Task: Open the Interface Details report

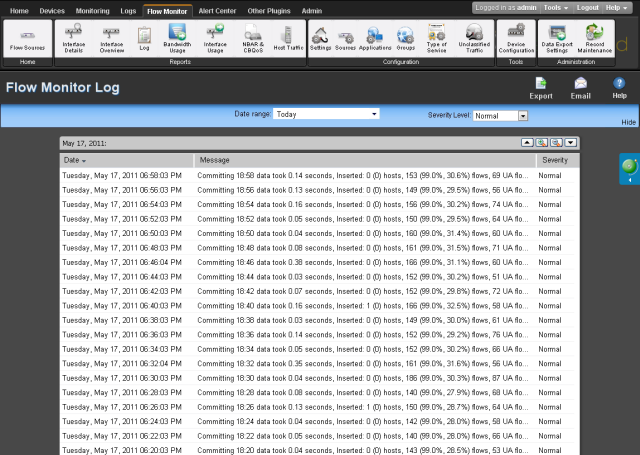Action: (x=73, y=39)
